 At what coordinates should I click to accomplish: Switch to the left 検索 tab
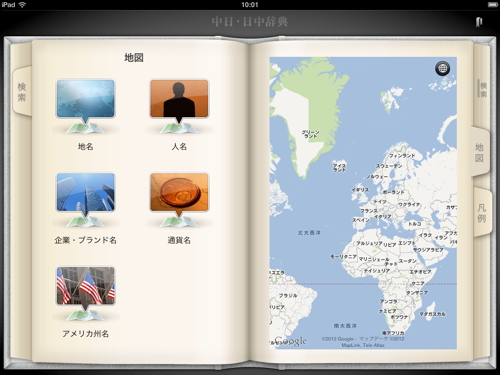click(x=22, y=91)
